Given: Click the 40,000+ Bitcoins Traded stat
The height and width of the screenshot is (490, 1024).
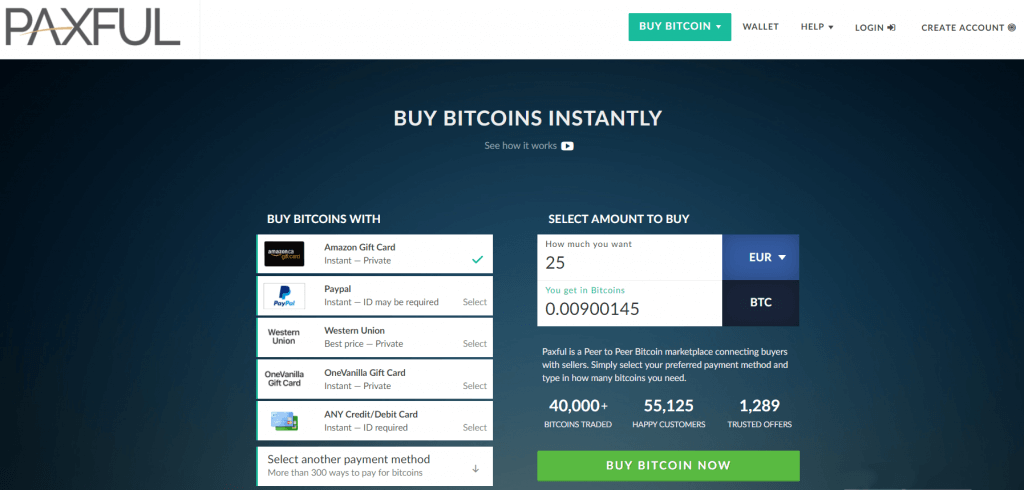Looking at the screenshot, I should coord(578,414).
